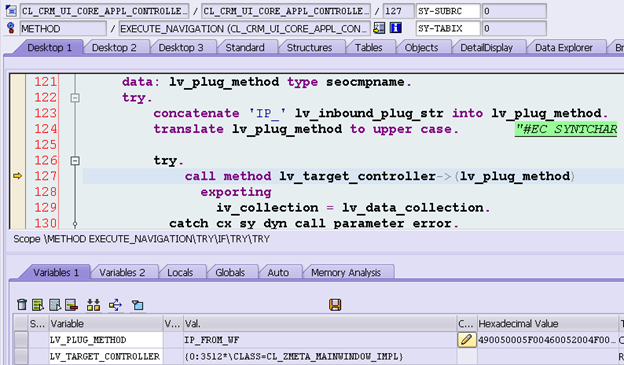This screenshot has width=624, height=365.
Task: Click the SY-SUBRC value 0 field
Action: point(514,11)
